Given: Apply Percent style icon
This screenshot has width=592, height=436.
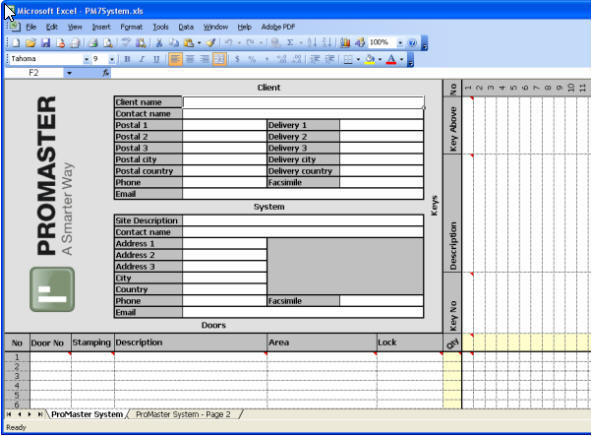Looking at the screenshot, I should 252,59.
